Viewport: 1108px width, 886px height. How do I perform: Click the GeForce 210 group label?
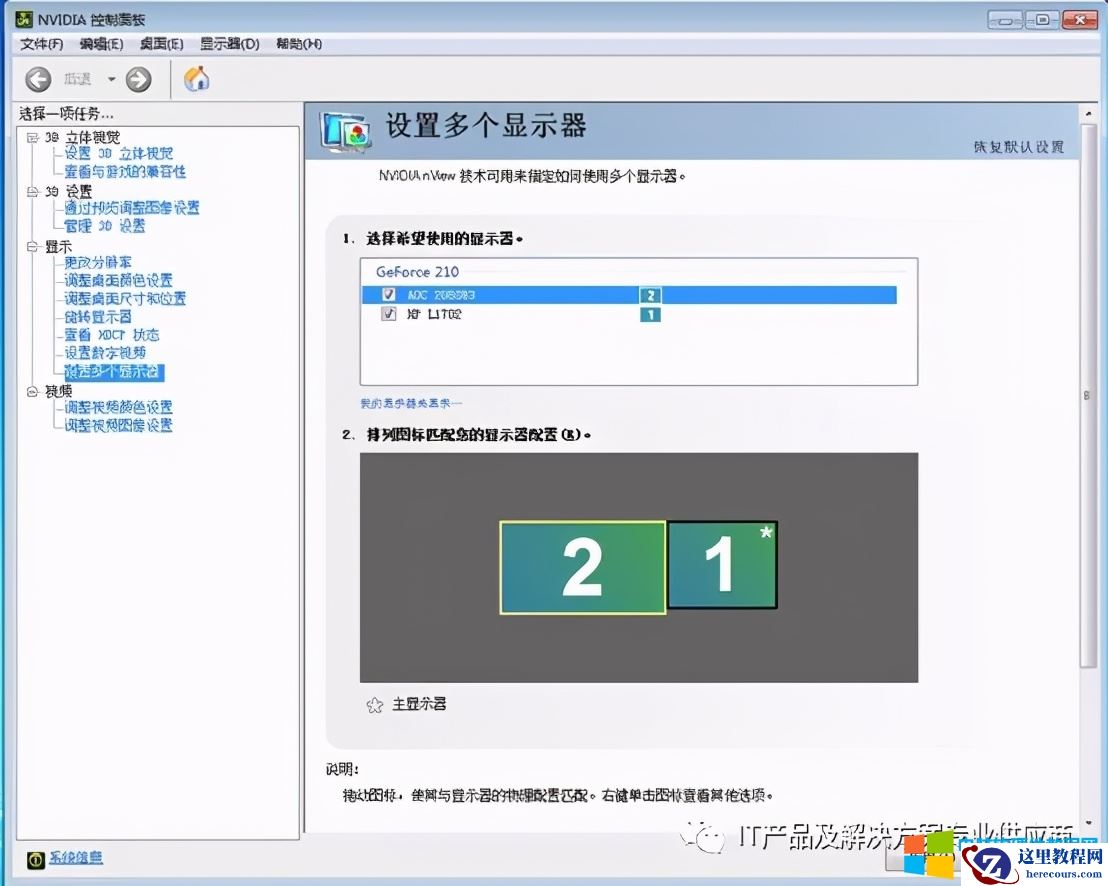(x=417, y=272)
